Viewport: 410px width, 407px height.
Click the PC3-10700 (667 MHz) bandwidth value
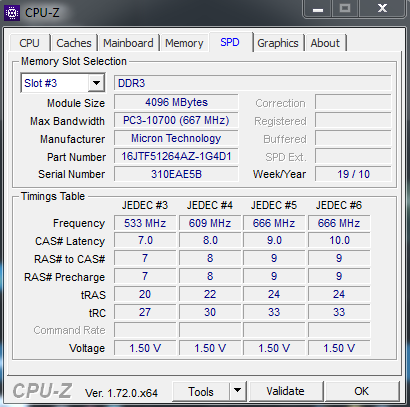pyautogui.click(x=176, y=120)
